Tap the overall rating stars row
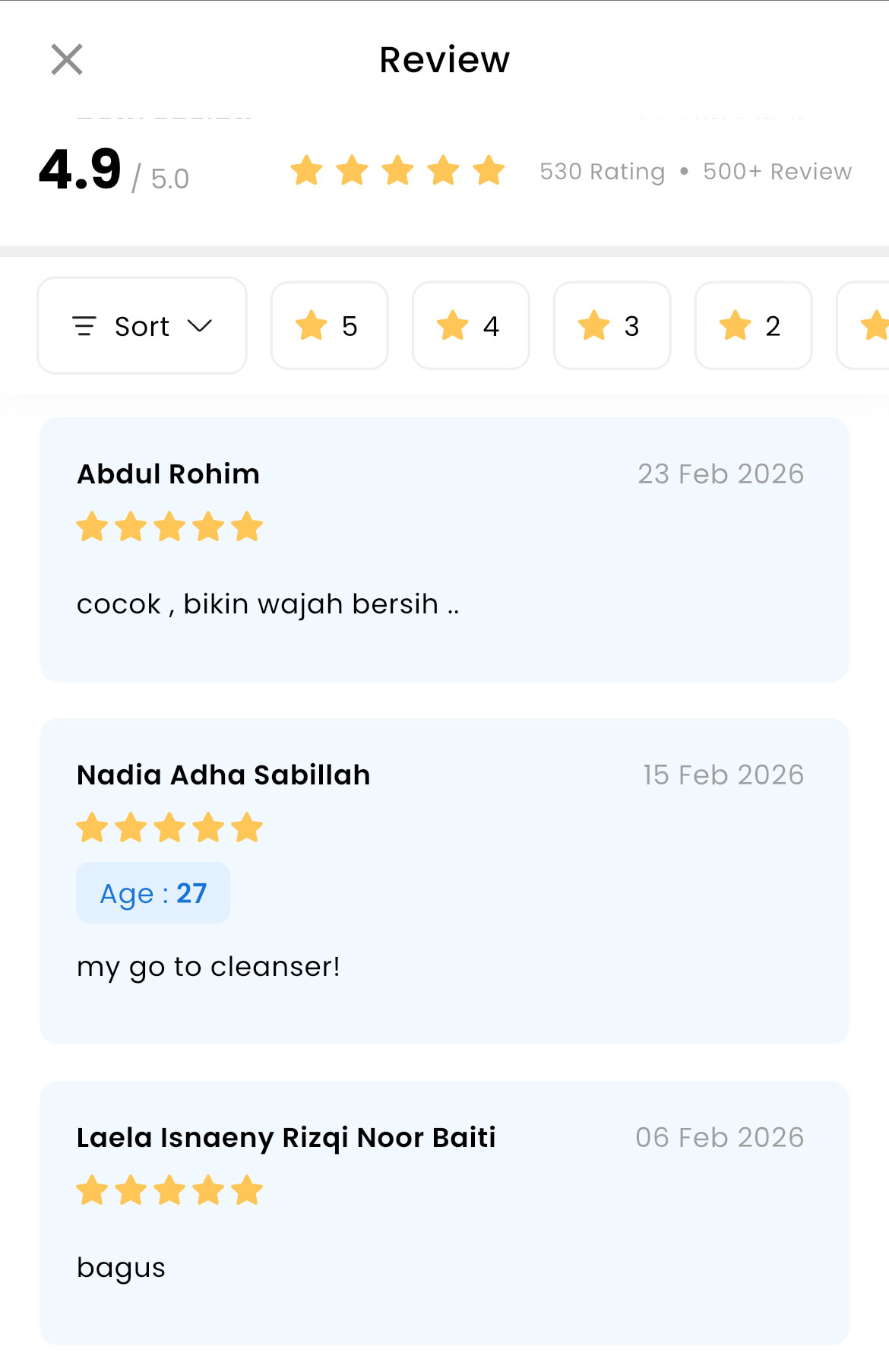The width and height of the screenshot is (889, 1372). [397, 171]
